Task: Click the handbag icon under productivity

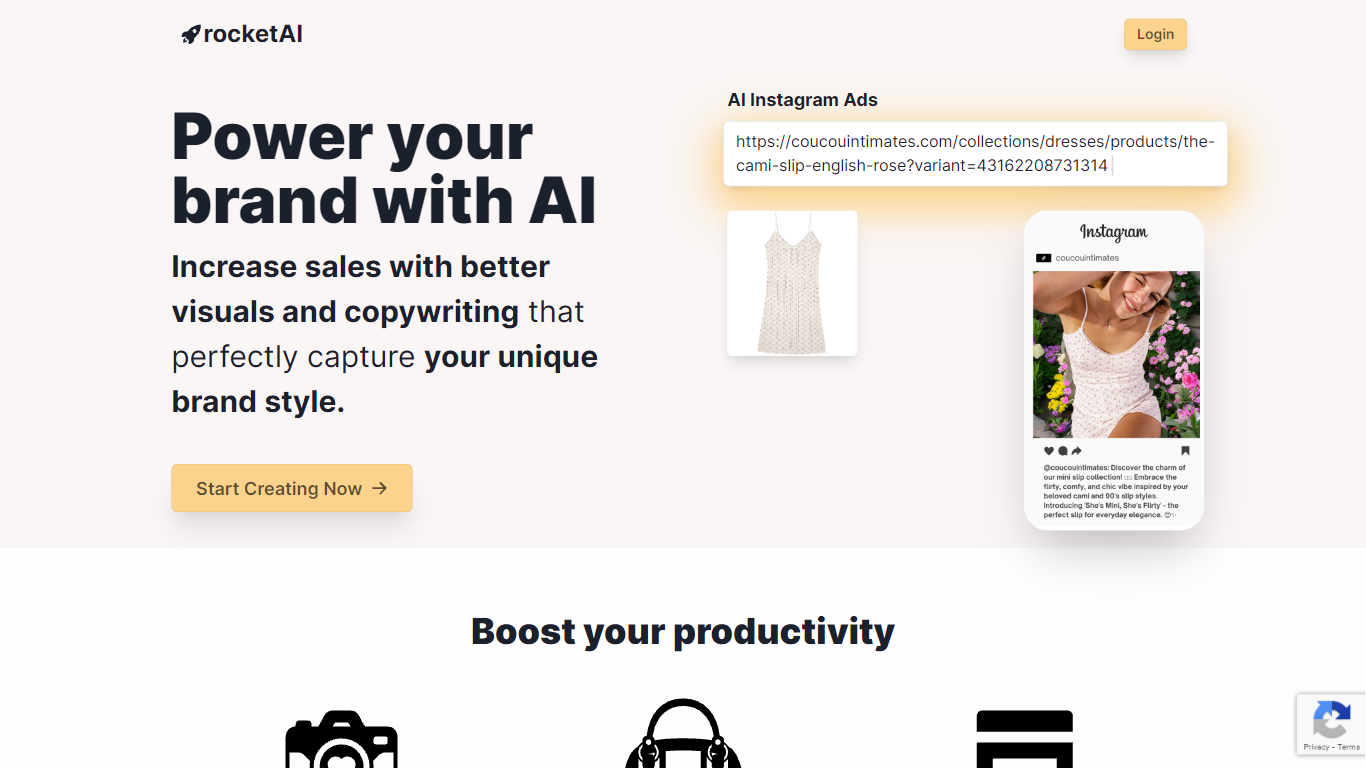Action: [x=683, y=733]
